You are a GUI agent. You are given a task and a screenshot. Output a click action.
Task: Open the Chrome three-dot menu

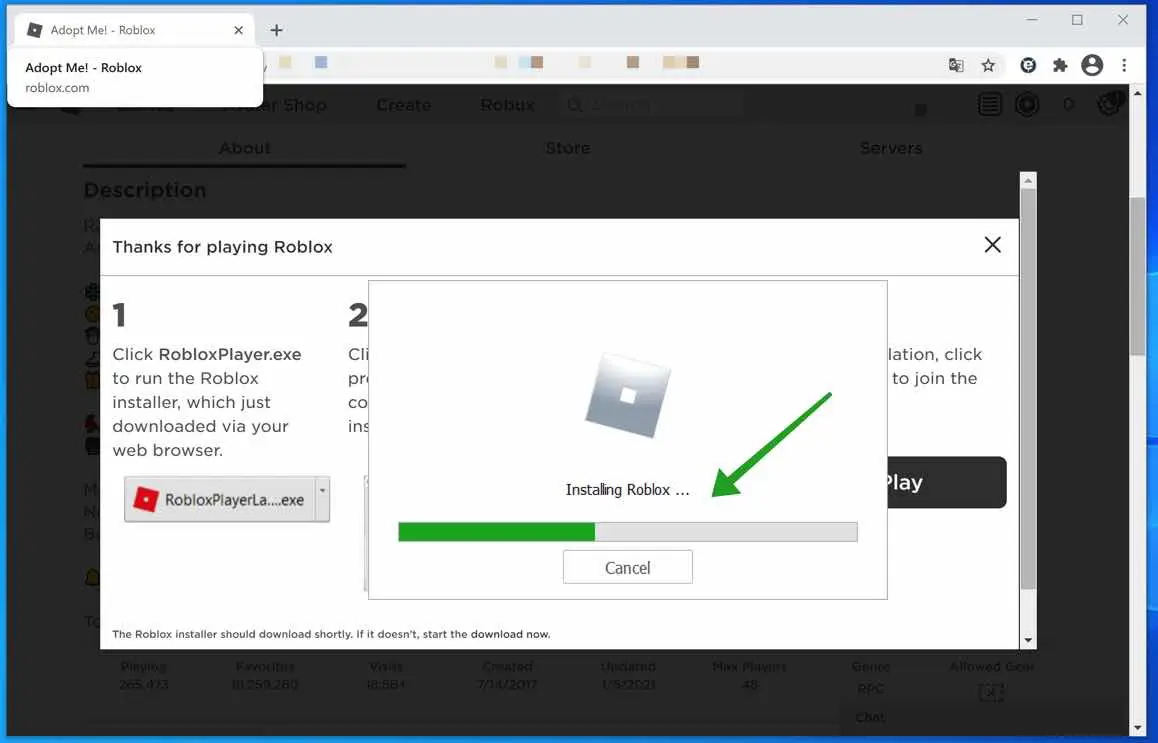[x=1124, y=66]
